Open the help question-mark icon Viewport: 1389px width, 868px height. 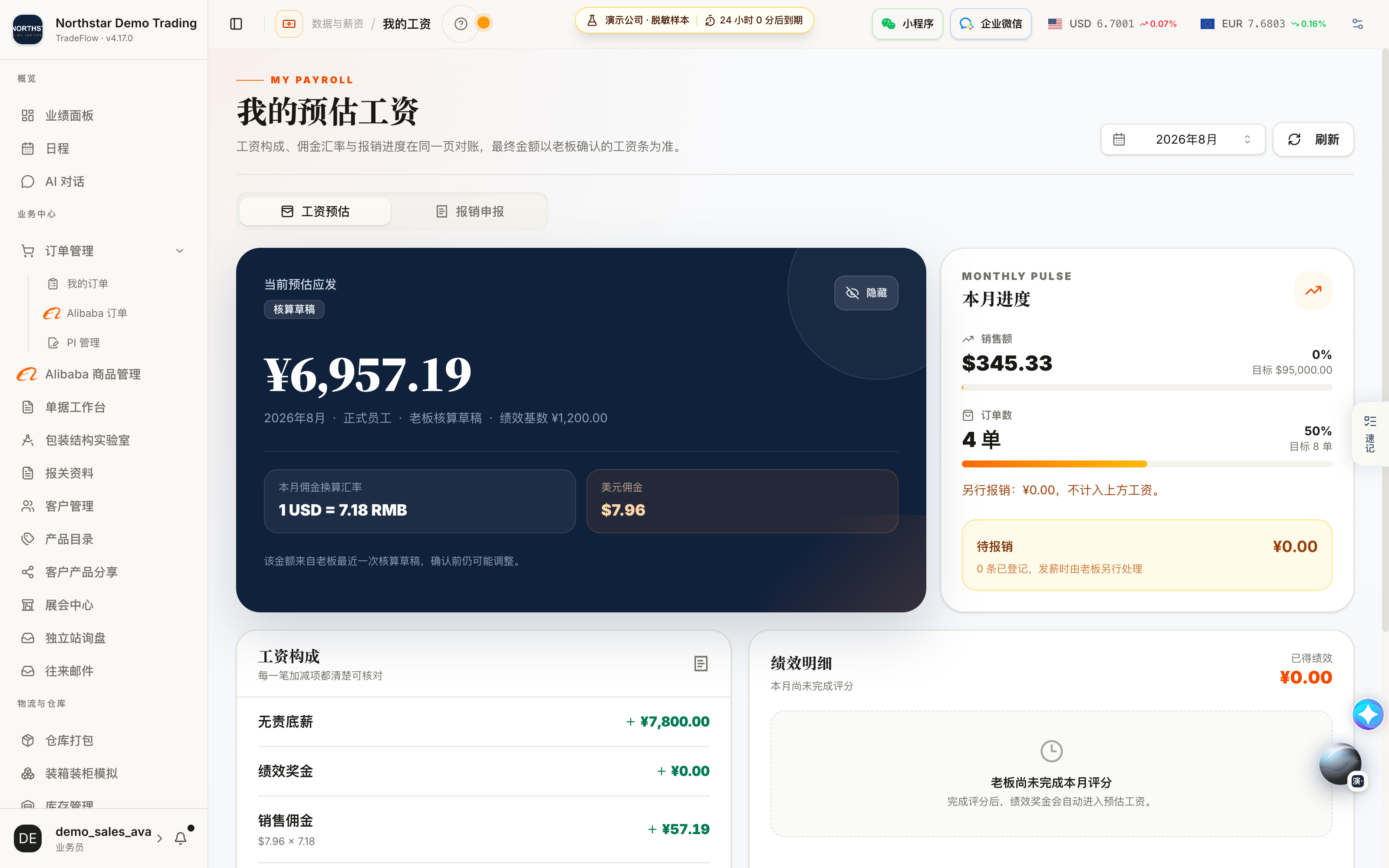coord(460,23)
